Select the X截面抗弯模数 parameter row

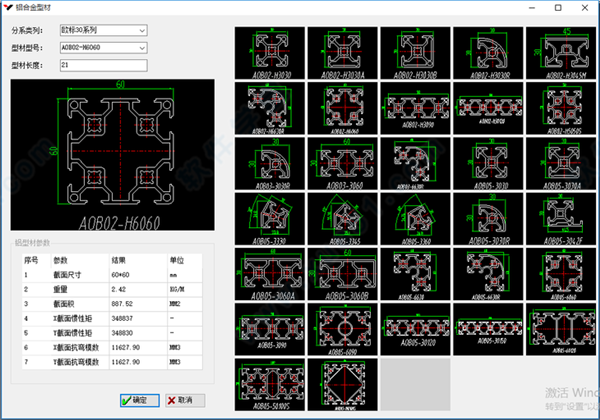[x=112, y=347]
